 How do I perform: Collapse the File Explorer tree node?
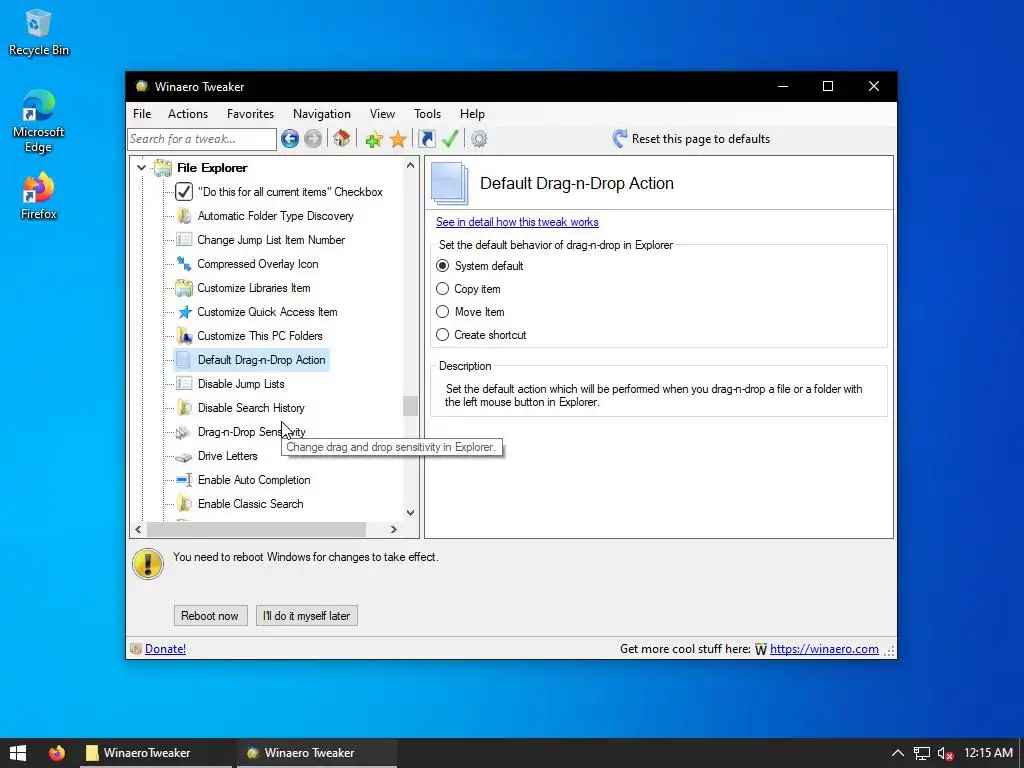141,168
